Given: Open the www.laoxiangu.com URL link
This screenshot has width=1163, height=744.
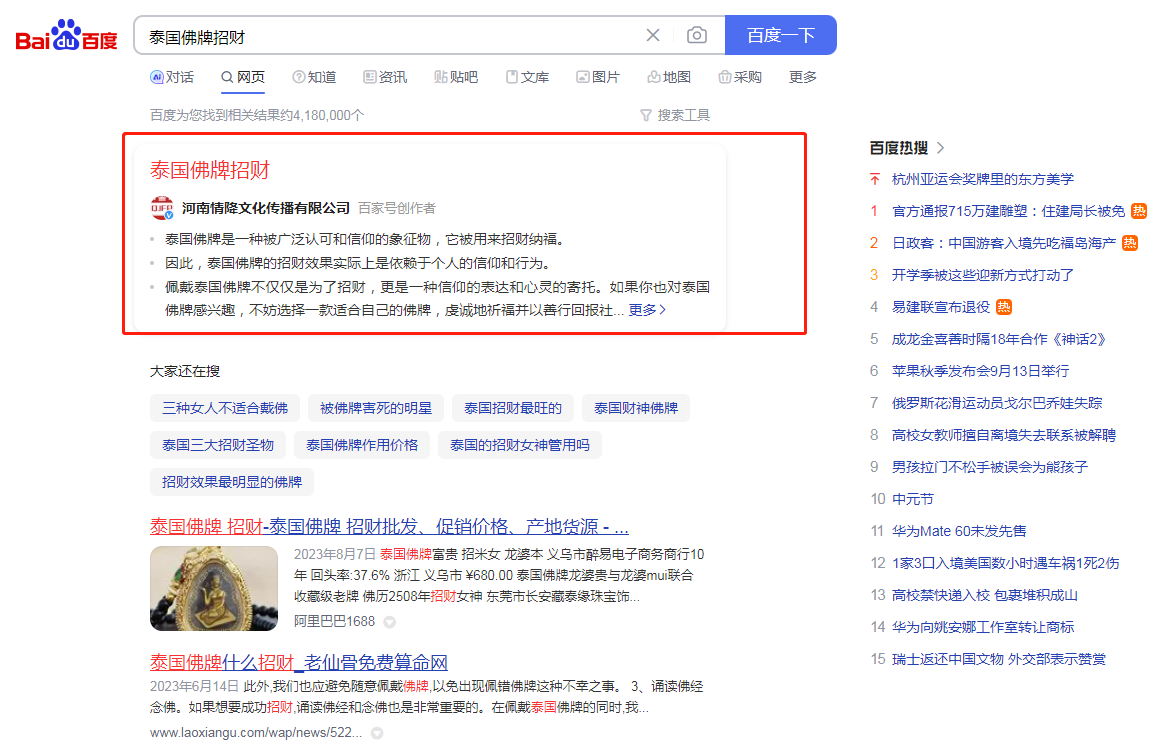Looking at the screenshot, I should [x=256, y=733].
